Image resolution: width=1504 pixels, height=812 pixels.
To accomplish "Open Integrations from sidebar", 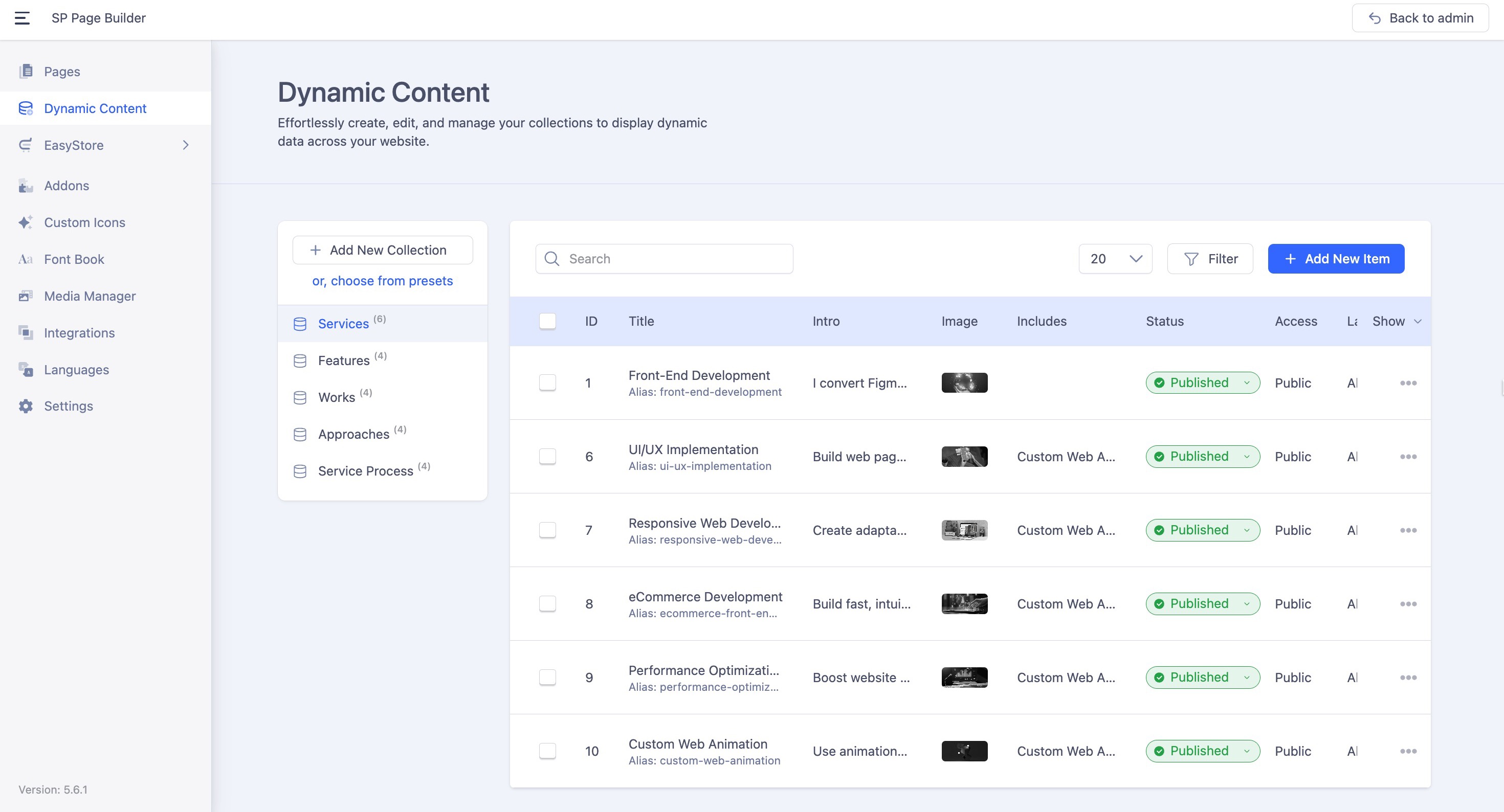I will (x=79, y=333).
